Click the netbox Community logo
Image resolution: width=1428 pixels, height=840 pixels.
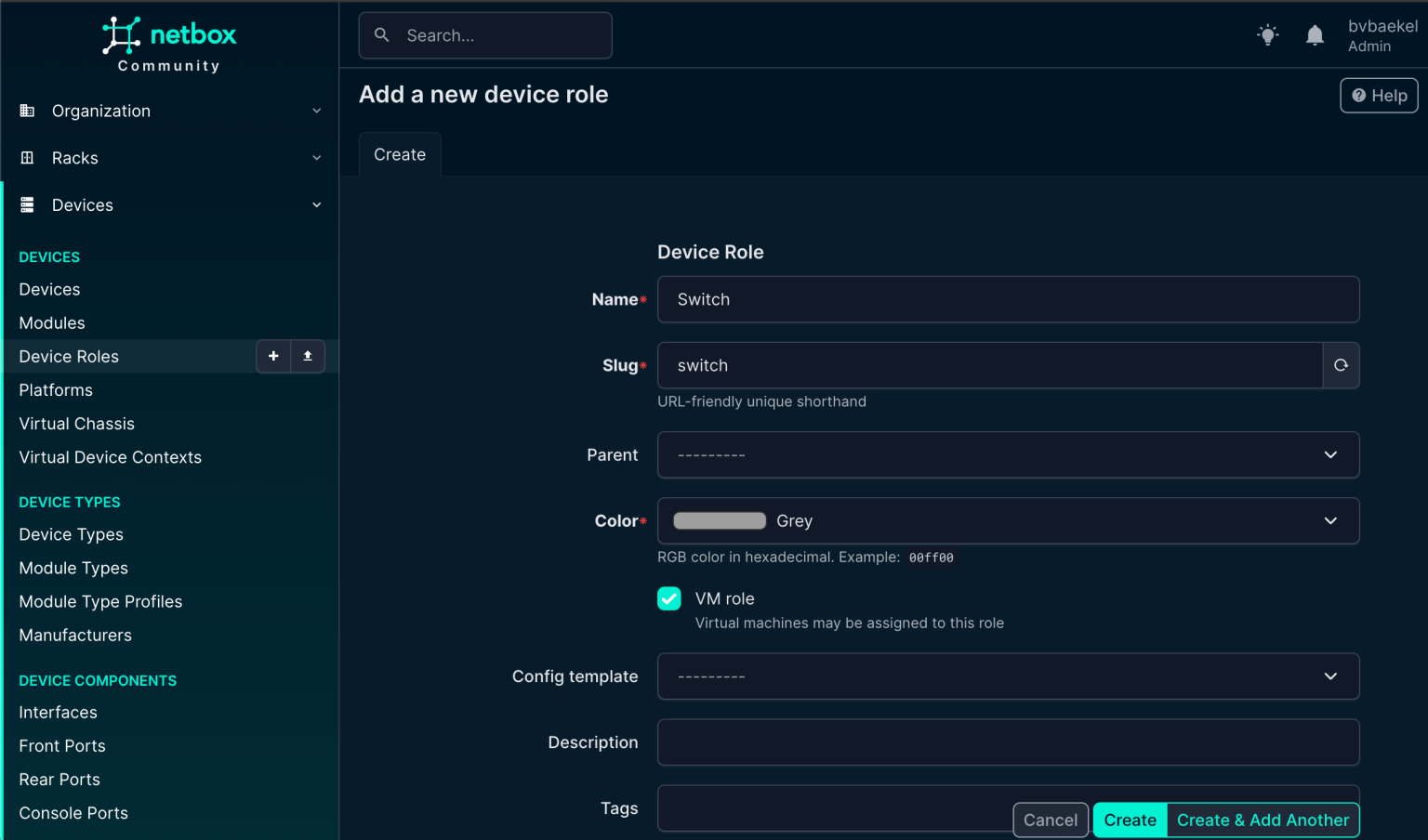point(169,42)
